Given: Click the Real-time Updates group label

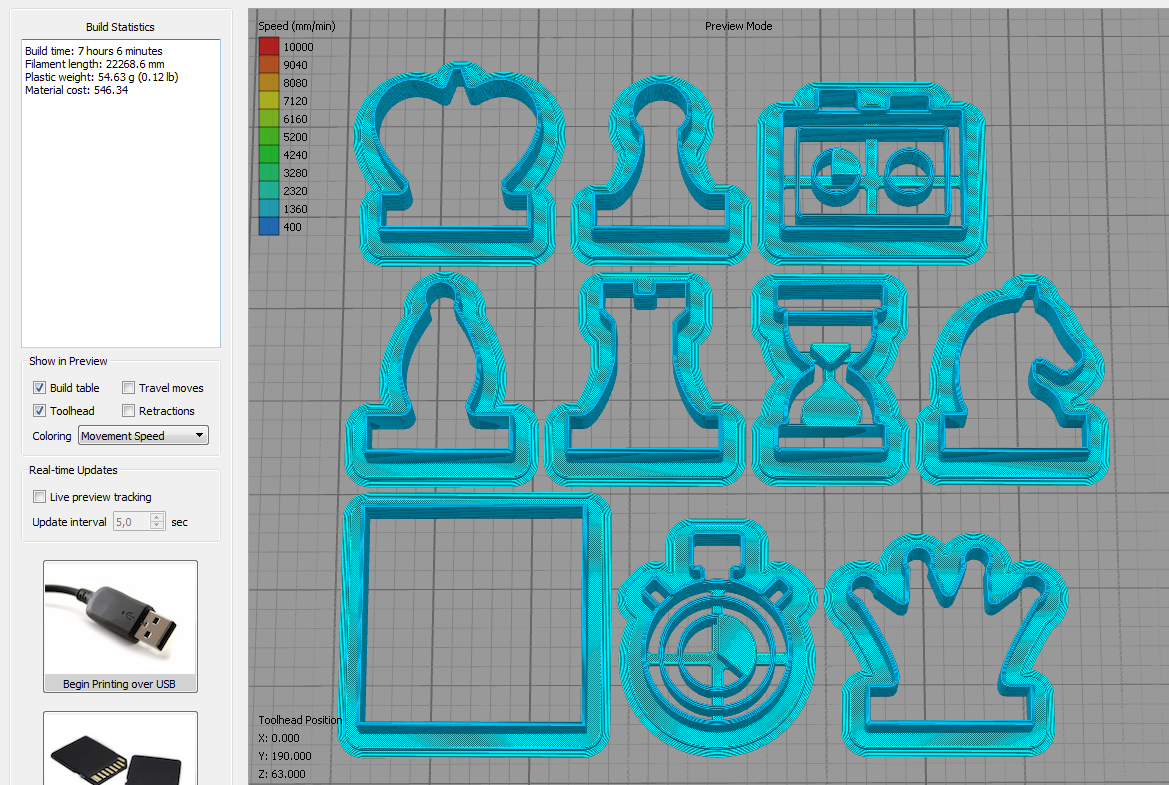Looking at the screenshot, I should click(x=73, y=470).
